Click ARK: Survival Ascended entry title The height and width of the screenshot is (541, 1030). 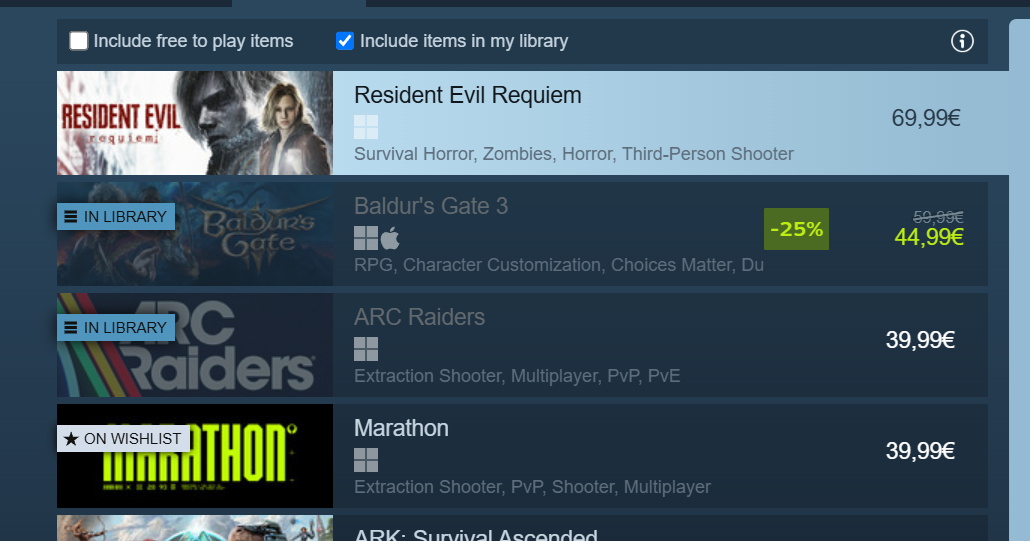click(x=476, y=534)
